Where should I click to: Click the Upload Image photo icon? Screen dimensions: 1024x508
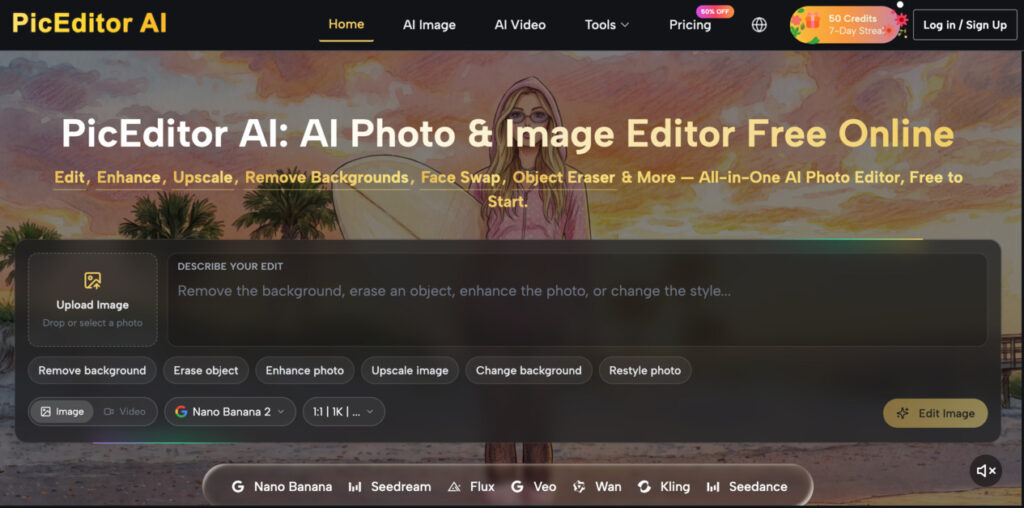click(93, 281)
